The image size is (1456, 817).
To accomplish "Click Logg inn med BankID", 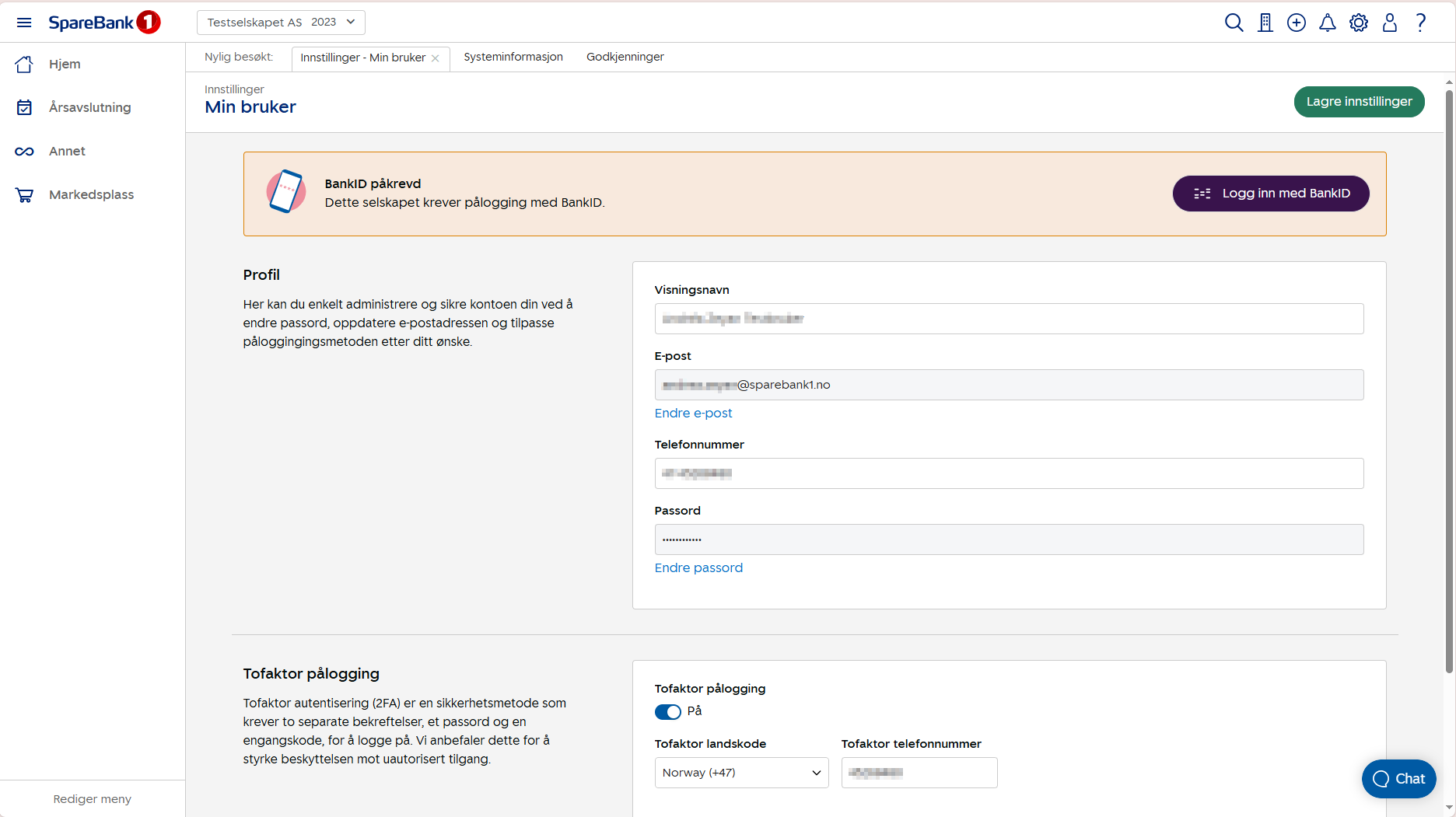I will [1271, 194].
